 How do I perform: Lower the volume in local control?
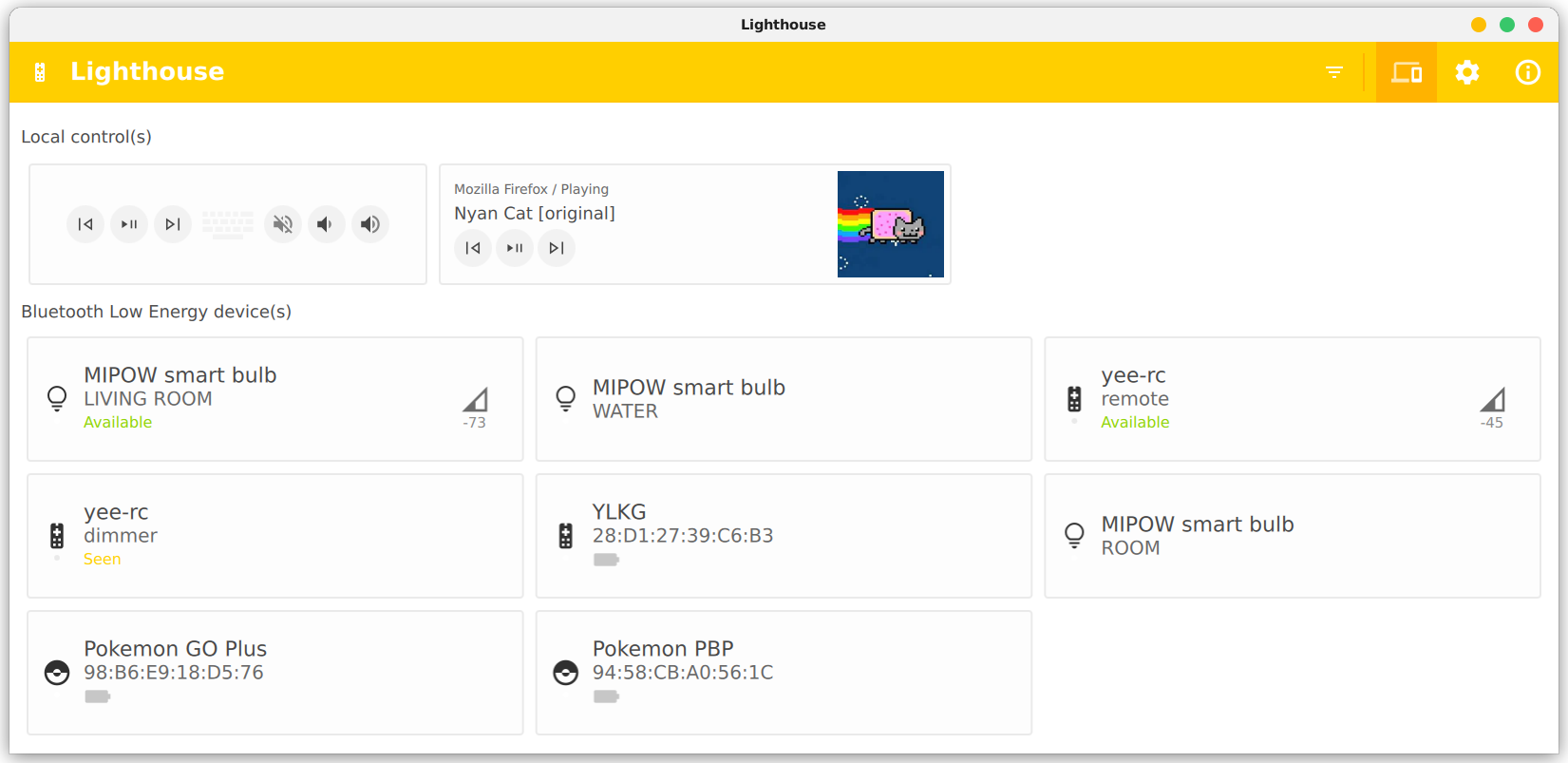[327, 224]
